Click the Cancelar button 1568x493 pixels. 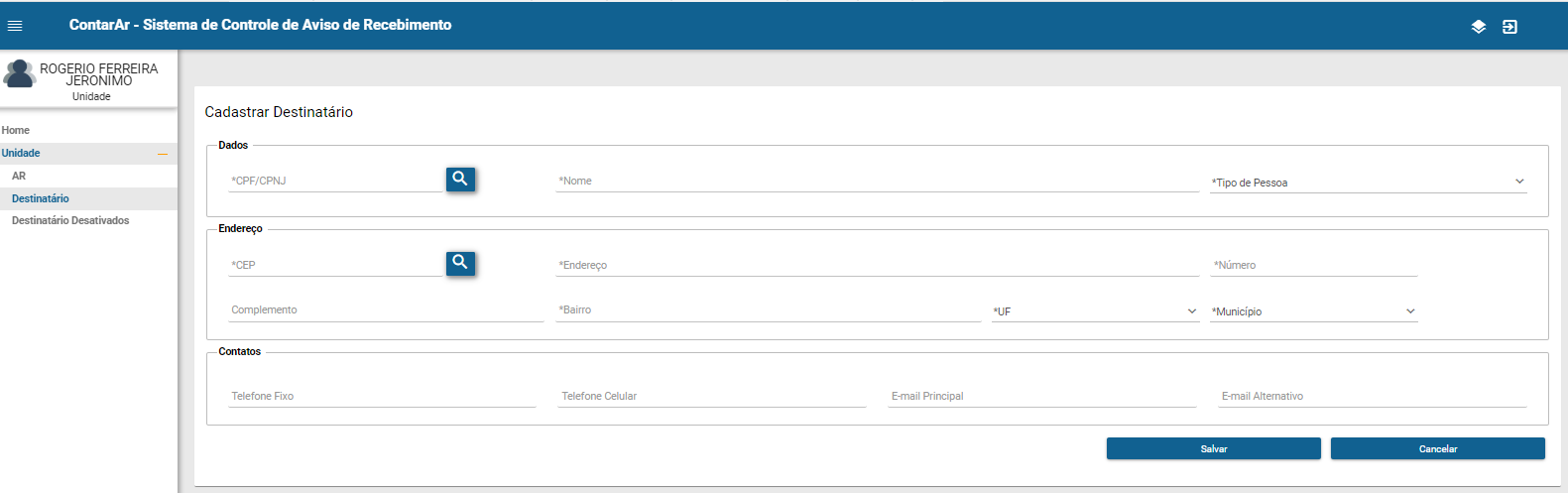coord(1437,449)
